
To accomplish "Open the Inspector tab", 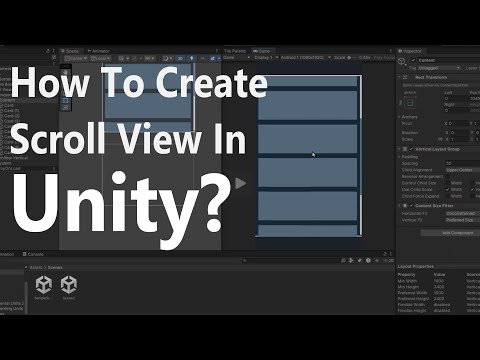I will (410, 51).
